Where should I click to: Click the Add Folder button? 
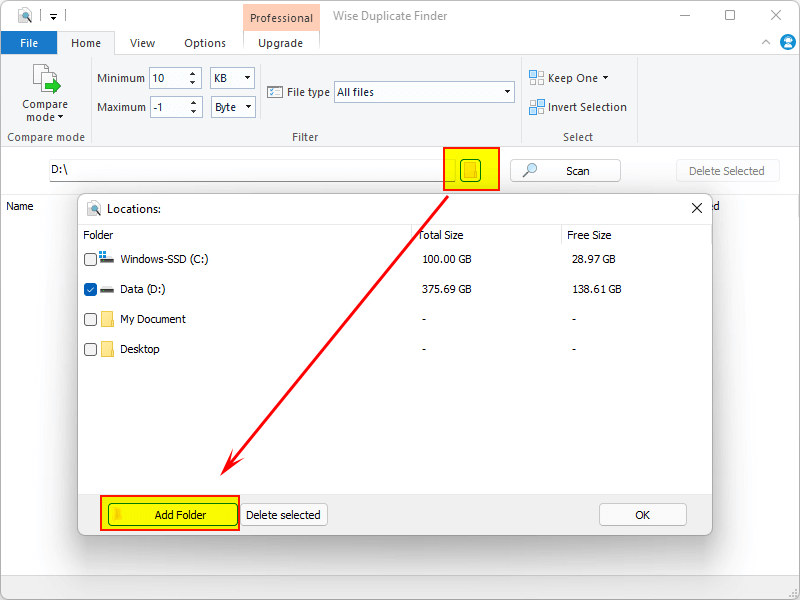pos(172,515)
